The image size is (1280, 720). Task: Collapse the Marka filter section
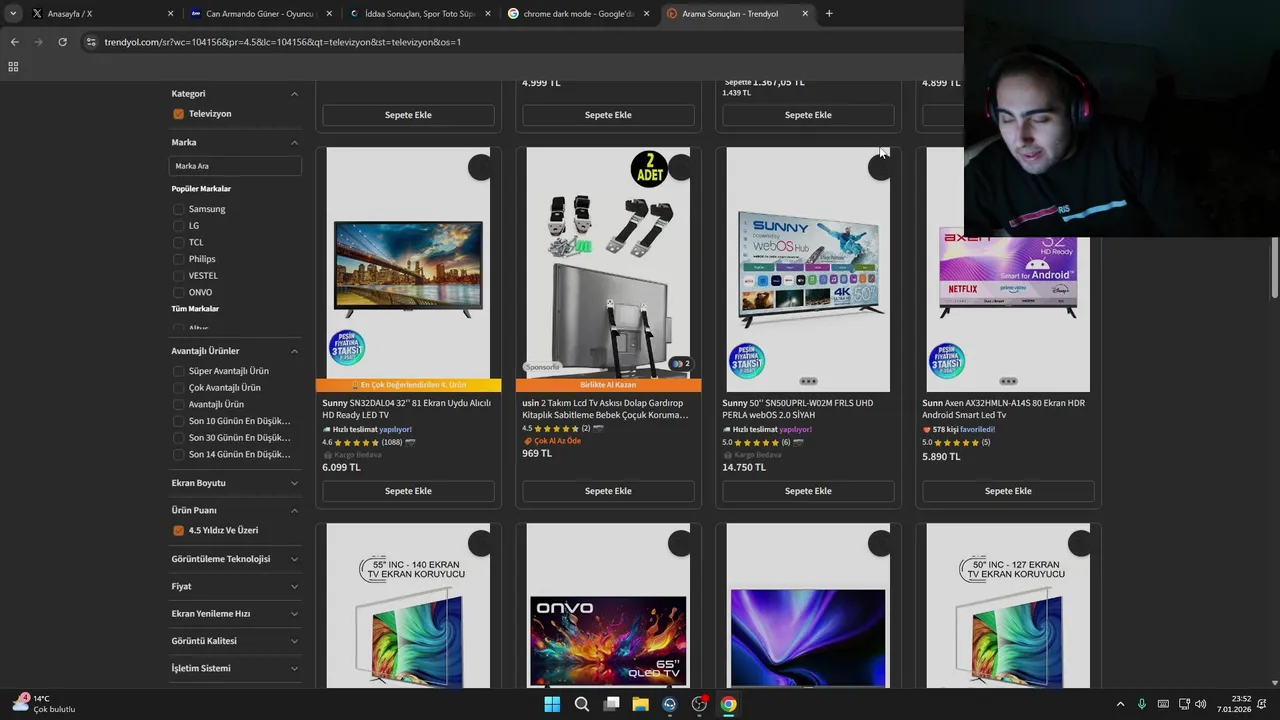click(x=294, y=143)
